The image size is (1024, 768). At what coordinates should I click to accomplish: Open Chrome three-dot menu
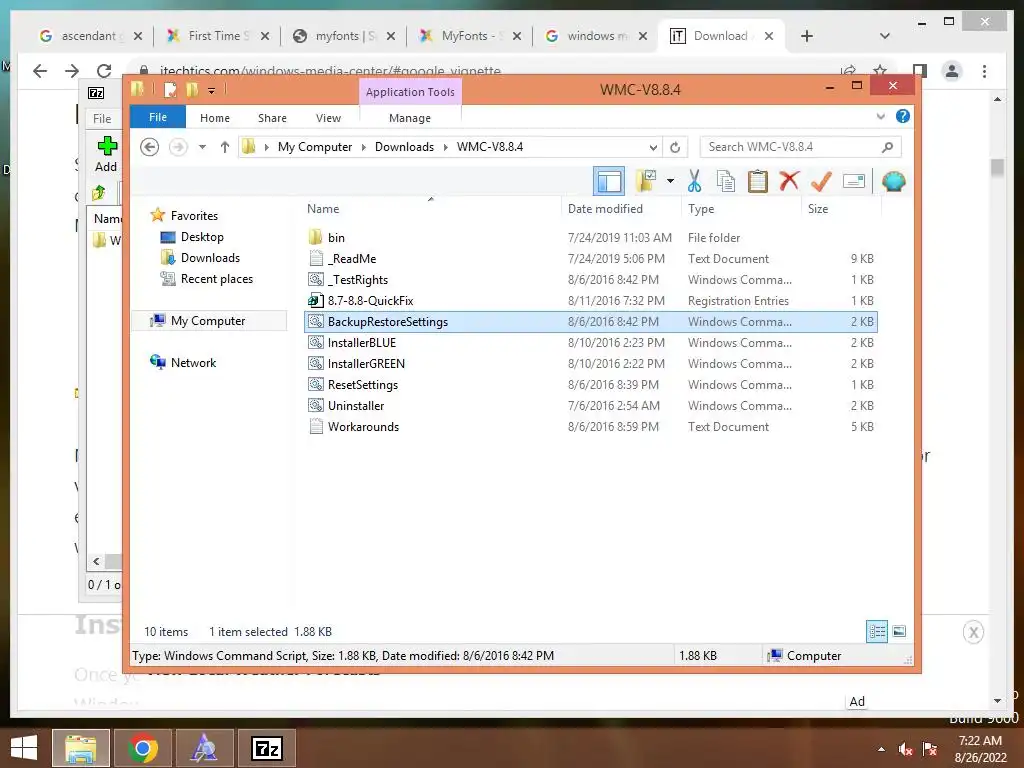coord(984,71)
